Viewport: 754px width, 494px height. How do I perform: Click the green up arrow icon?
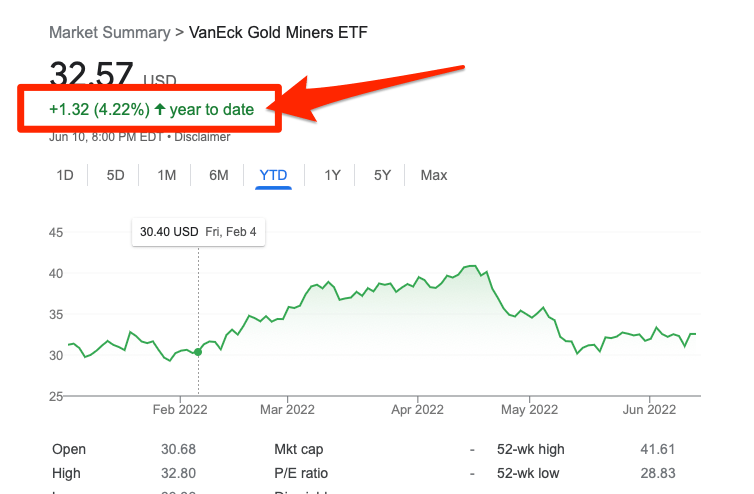pos(159,110)
